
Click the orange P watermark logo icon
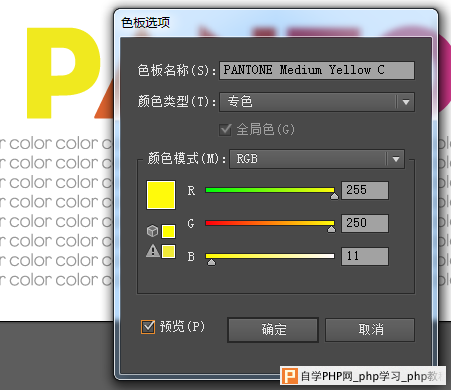pyautogui.click(x=289, y=376)
